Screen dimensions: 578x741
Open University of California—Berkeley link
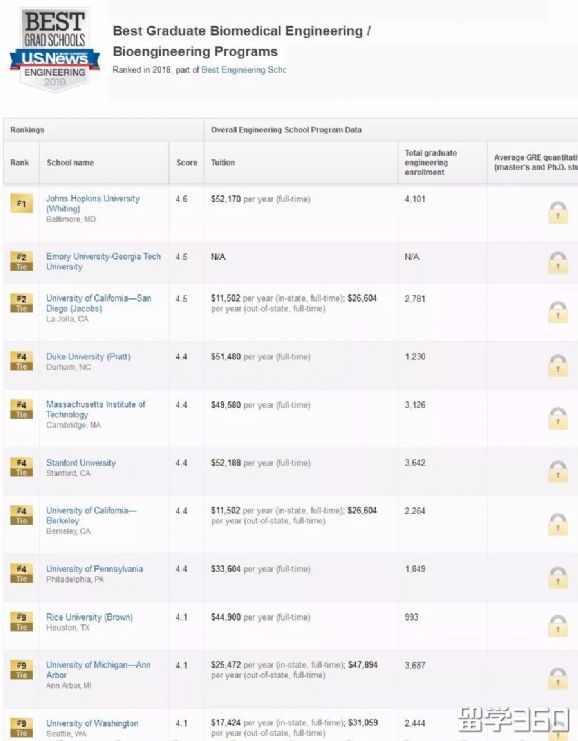91,516
